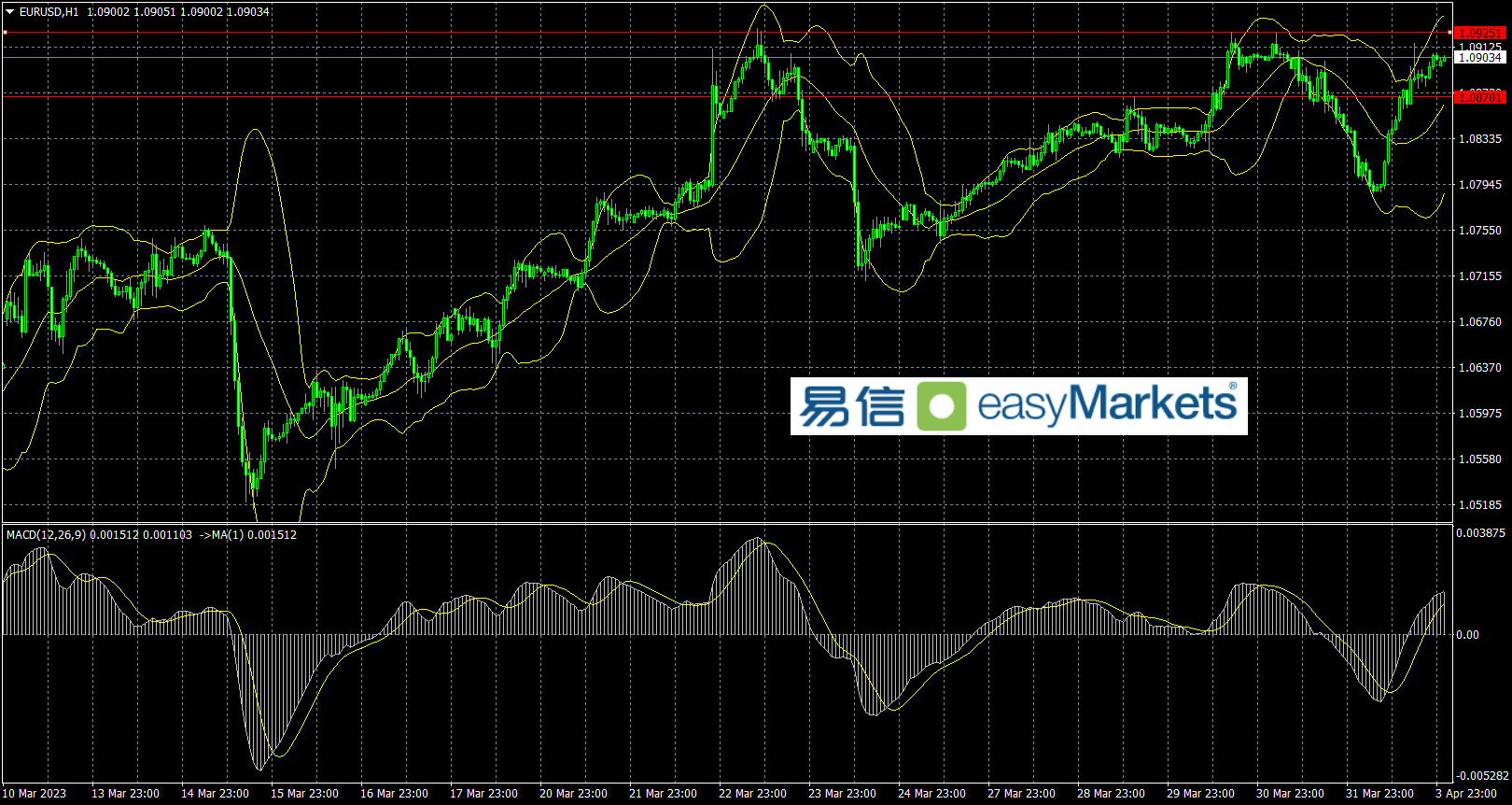This screenshot has width=1512, height=805.
Task: Click the 1.08335 price axis label
Action: coord(1480,139)
